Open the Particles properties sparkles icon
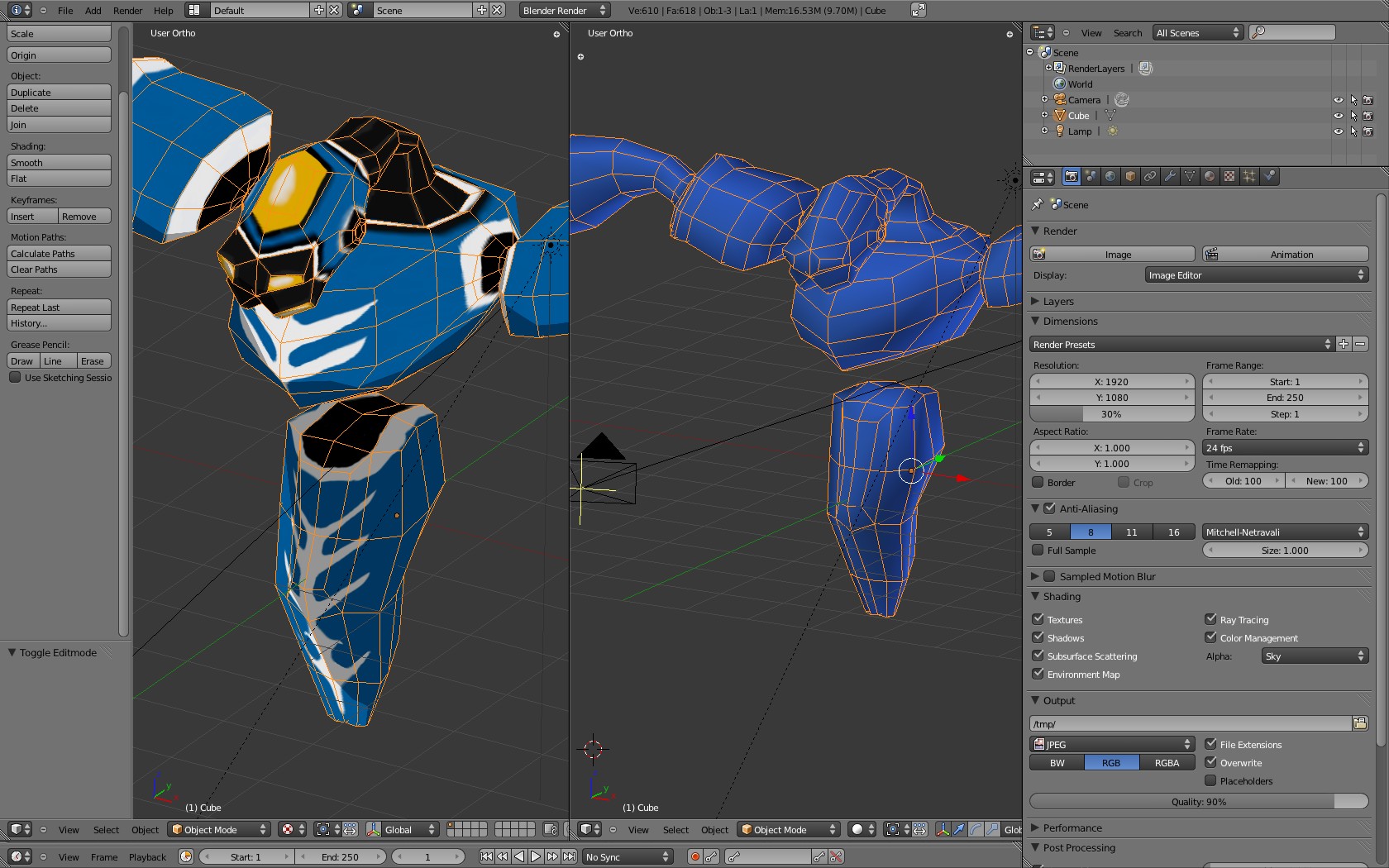The width and height of the screenshot is (1389, 868). point(1249,176)
